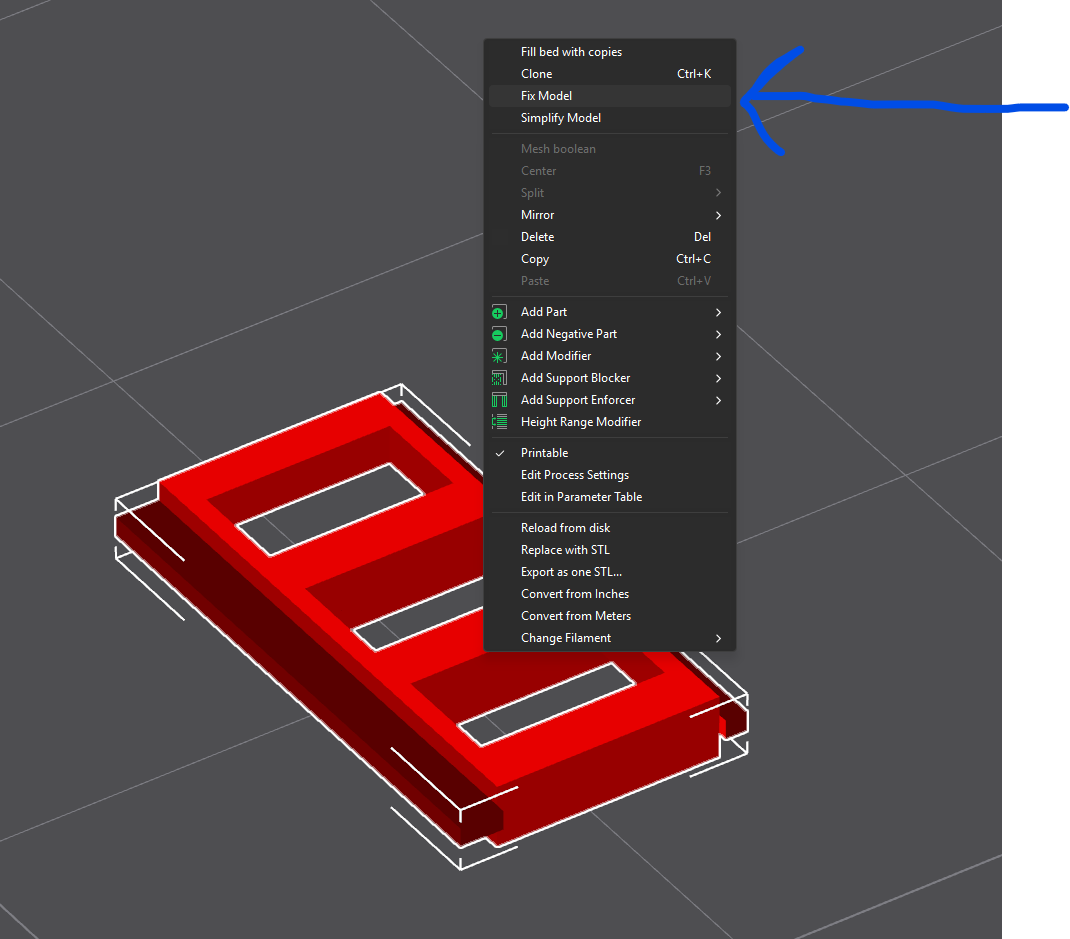Toggle the Printable checkmark option
The height and width of the screenshot is (939, 1070).
click(544, 453)
